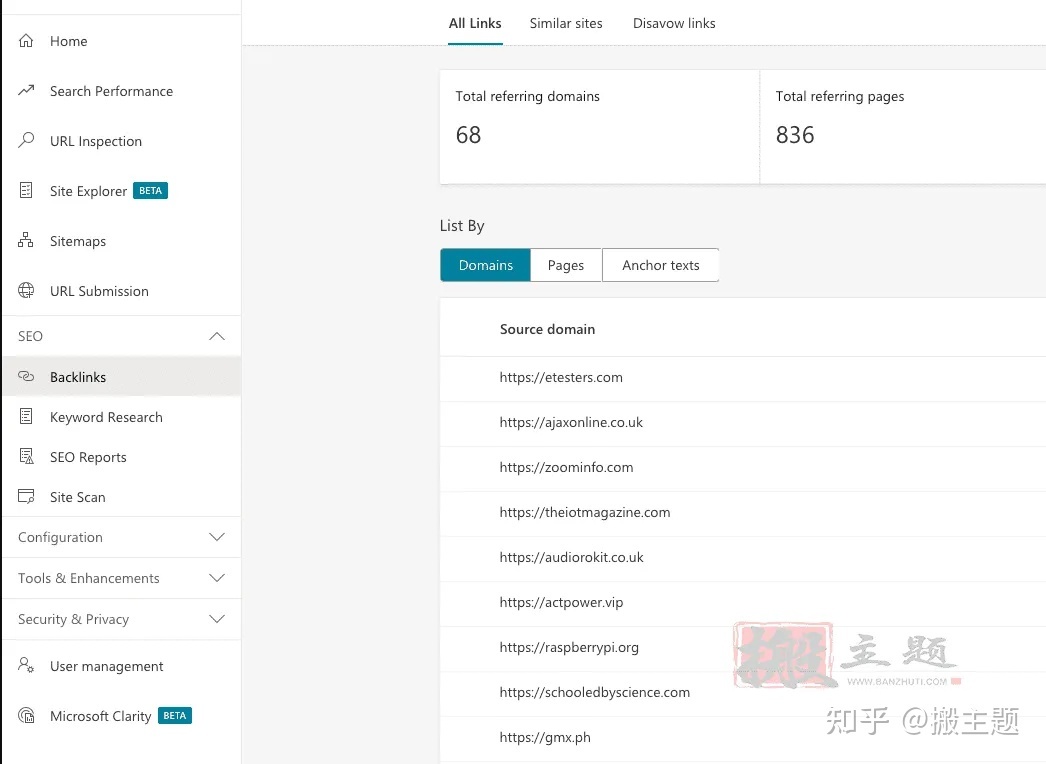Viewport: 1046px width, 764px height.
Task: List backlinks by Anchor texts
Action: click(660, 265)
